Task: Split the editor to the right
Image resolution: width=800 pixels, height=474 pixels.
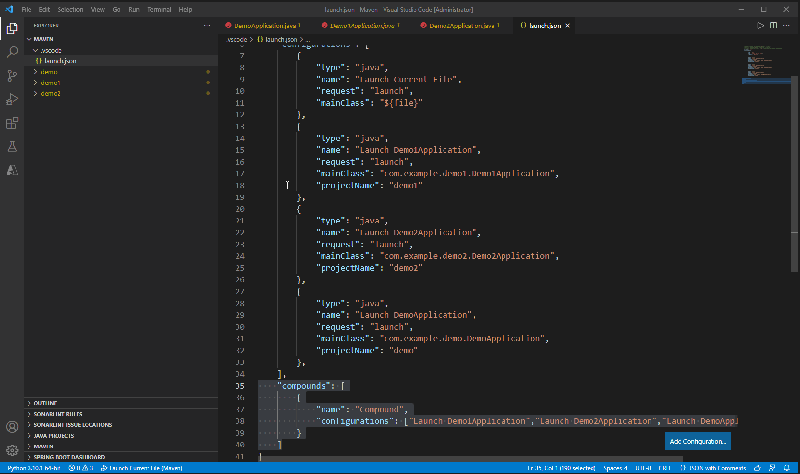Action: 773,26
